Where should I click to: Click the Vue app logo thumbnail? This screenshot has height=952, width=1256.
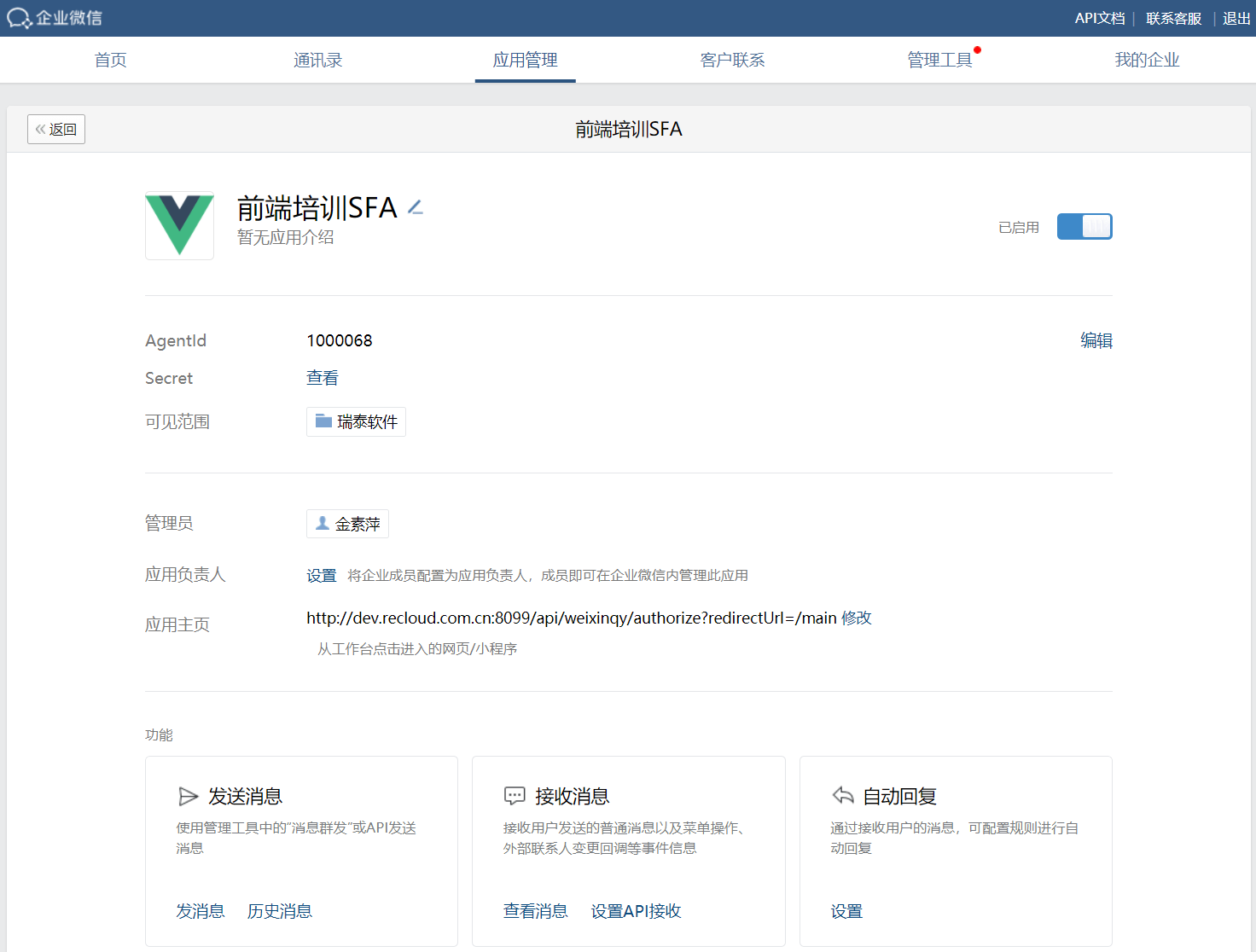tap(179, 225)
